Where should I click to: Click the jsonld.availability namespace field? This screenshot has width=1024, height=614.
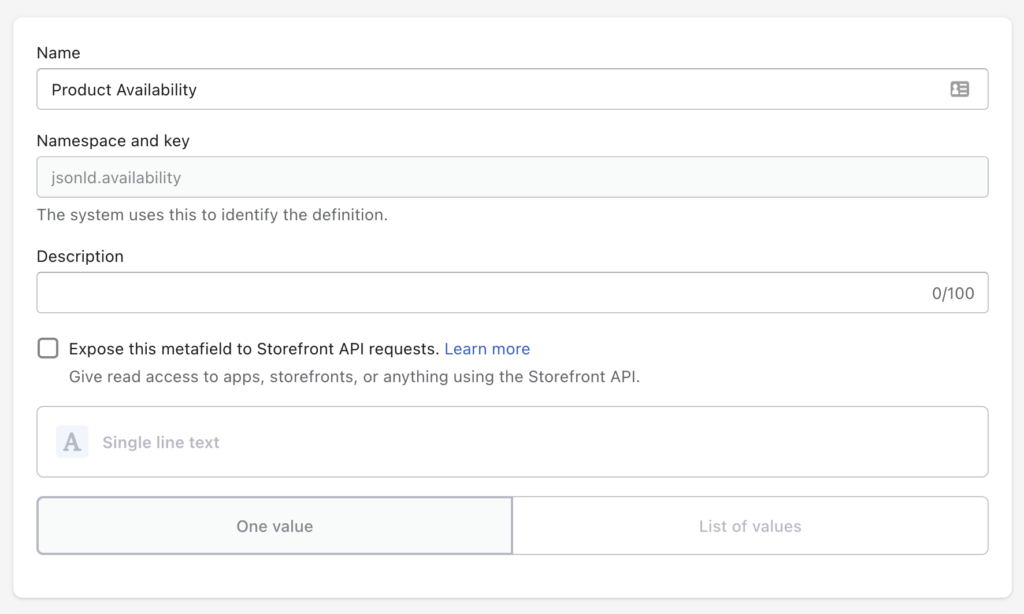pos(512,177)
